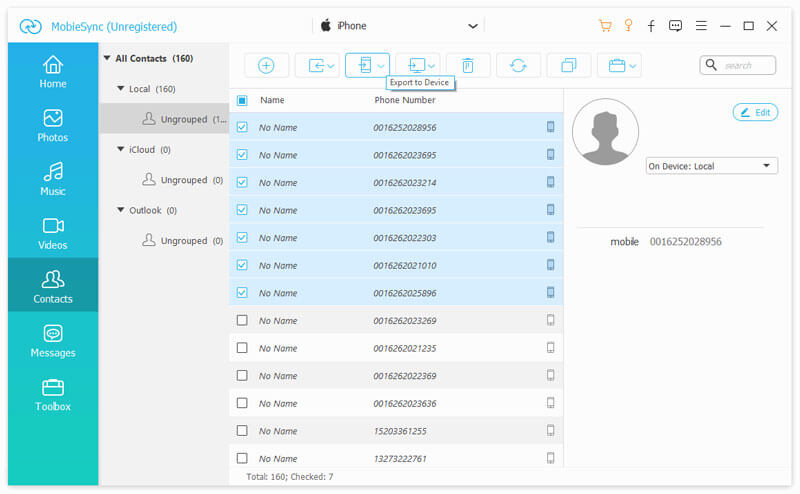This screenshot has height=494, width=800.
Task: Open the Export to Device dropdown arrow
Action: [381, 66]
